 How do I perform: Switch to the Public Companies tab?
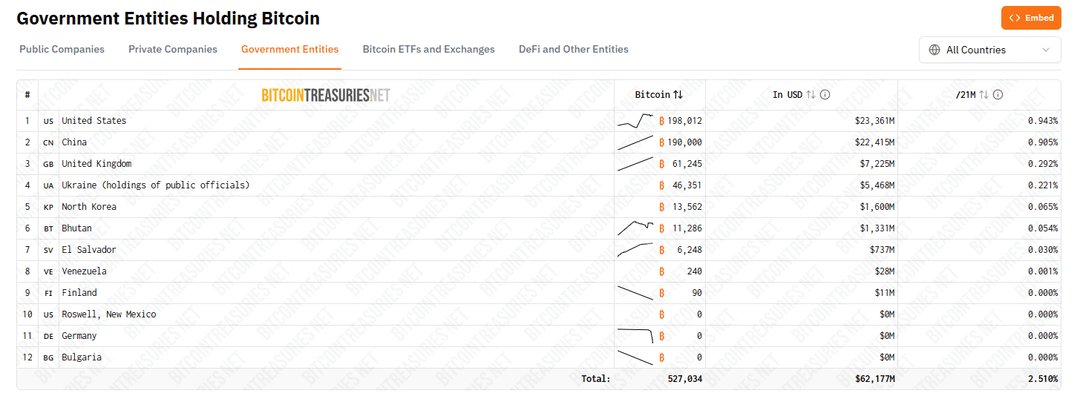pyautogui.click(x=62, y=49)
